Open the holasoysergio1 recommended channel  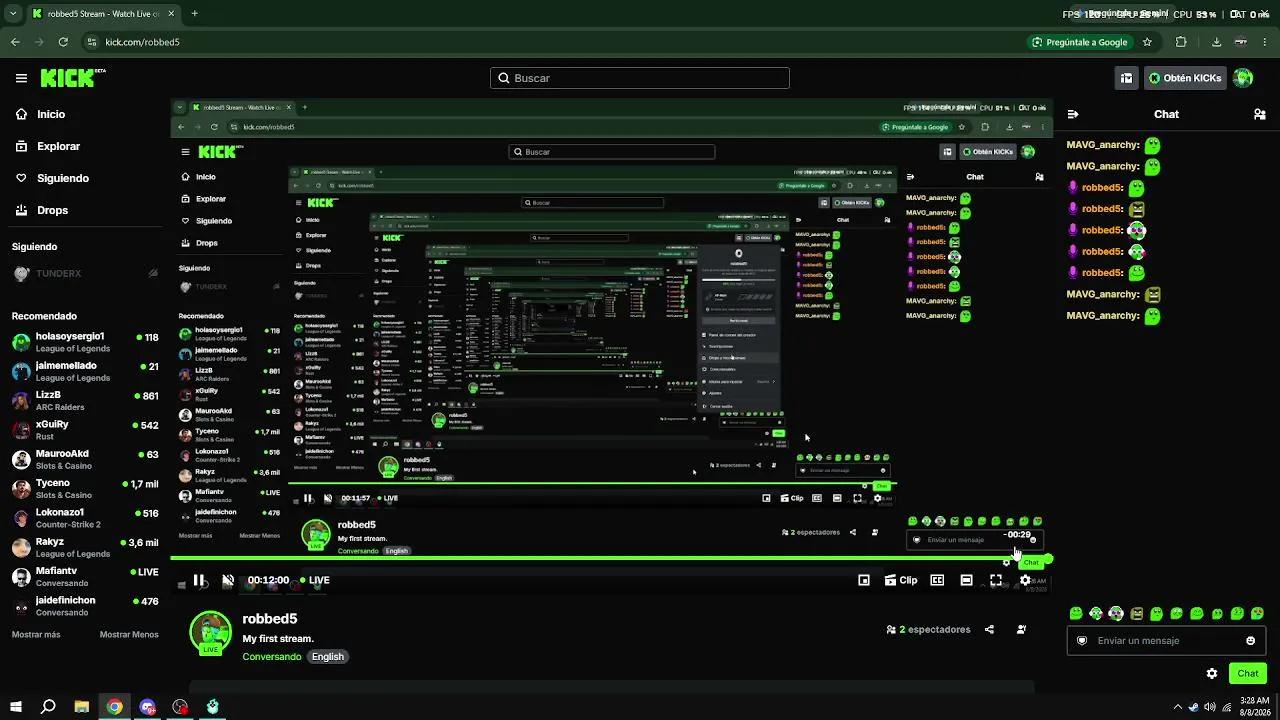coord(85,342)
